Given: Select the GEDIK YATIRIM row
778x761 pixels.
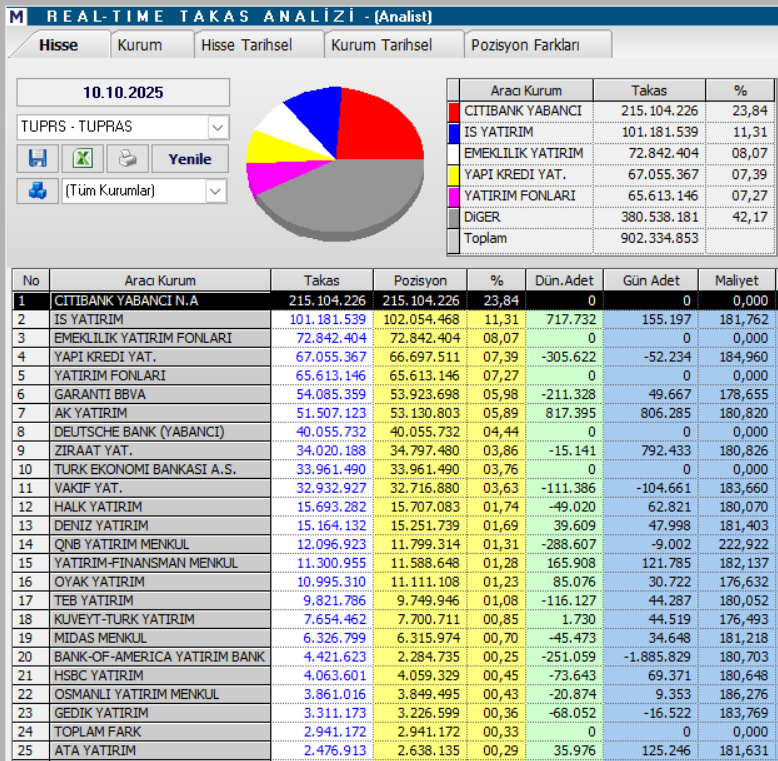Looking at the screenshot, I should pos(394,713).
